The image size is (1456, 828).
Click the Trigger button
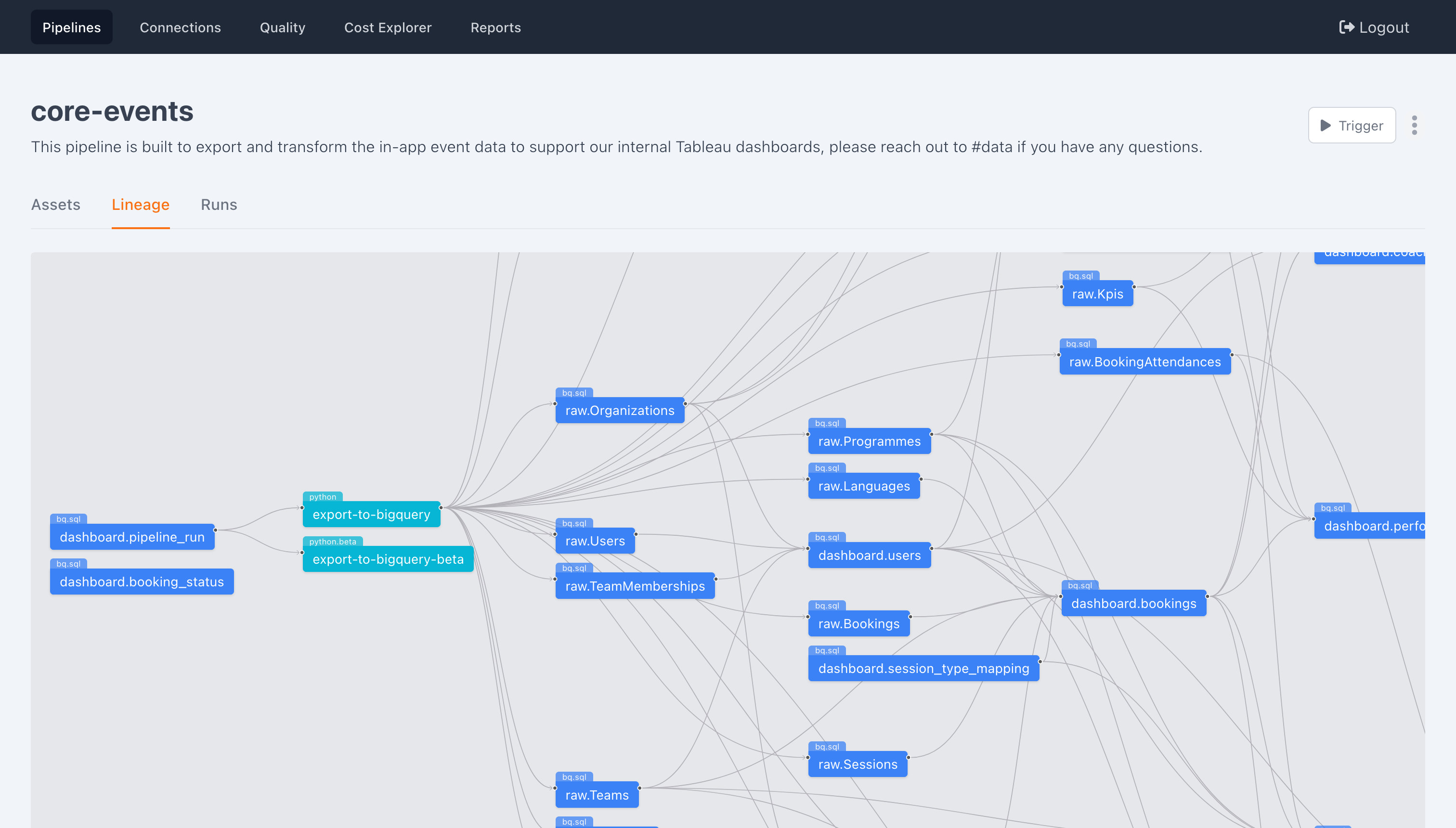tap(1352, 125)
